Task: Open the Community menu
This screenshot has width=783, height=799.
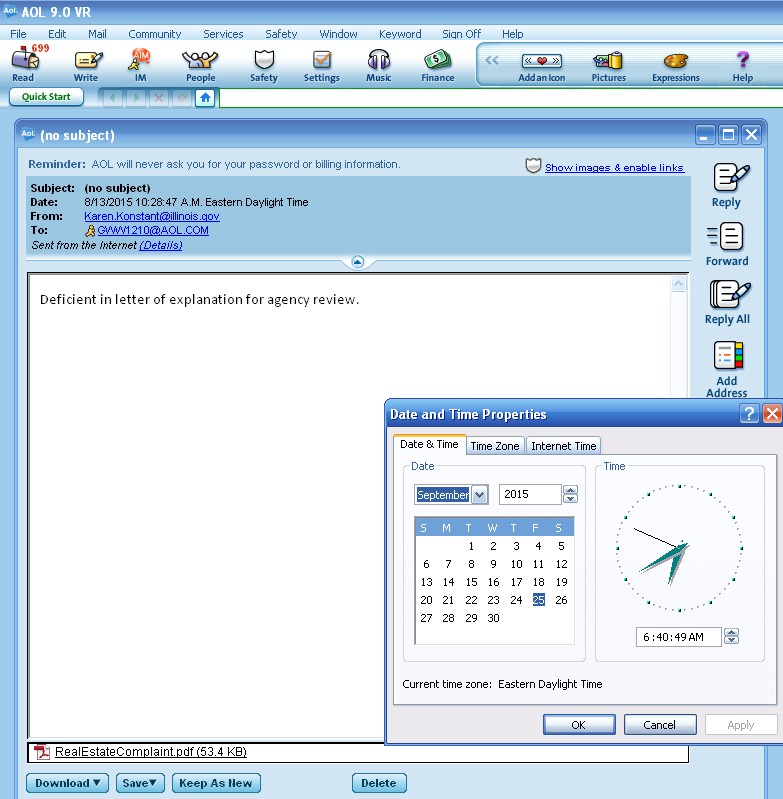Action: click(155, 34)
